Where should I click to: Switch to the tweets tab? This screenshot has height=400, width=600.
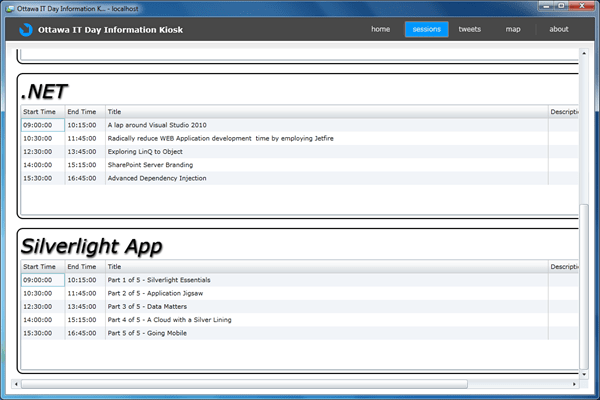tap(470, 29)
